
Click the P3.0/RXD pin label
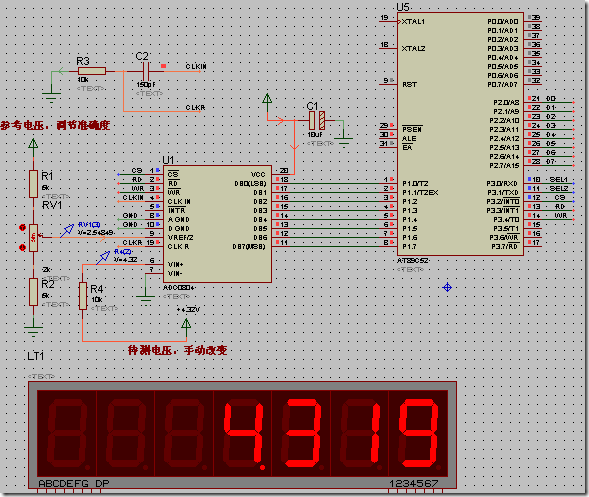tap(502, 184)
